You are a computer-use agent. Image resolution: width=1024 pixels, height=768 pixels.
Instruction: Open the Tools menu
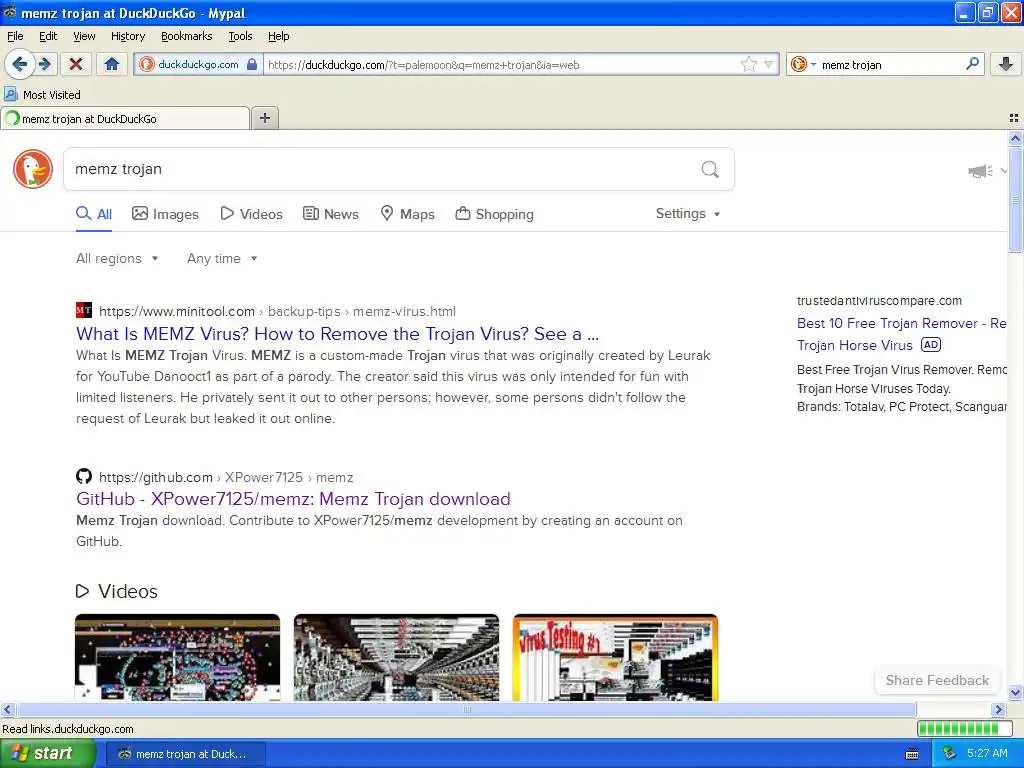(240, 36)
